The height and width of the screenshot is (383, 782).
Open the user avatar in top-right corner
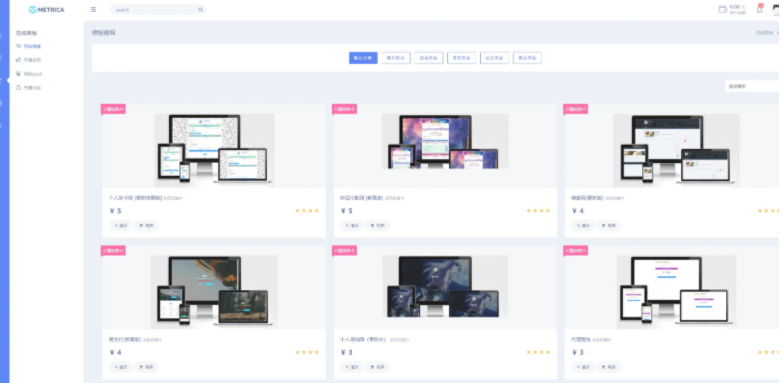pos(776,9)
